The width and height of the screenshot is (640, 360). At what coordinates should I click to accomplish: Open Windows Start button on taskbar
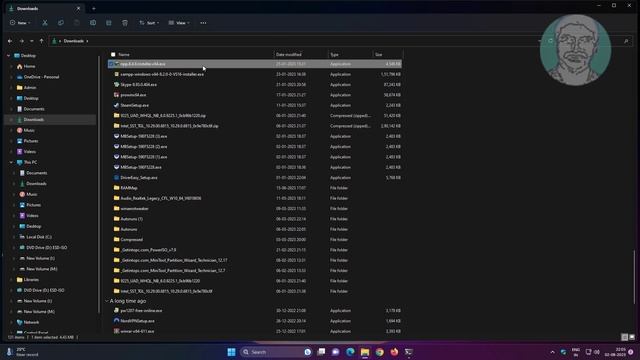point(231,352)
